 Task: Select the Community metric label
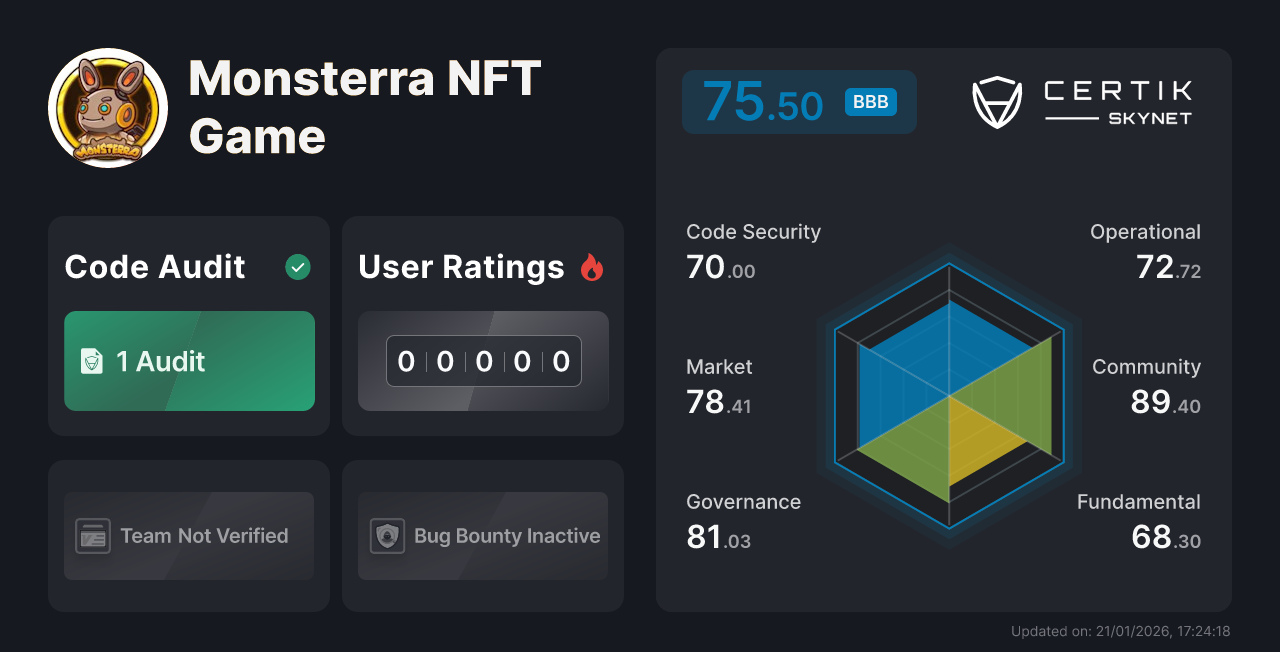[1146, 367]
